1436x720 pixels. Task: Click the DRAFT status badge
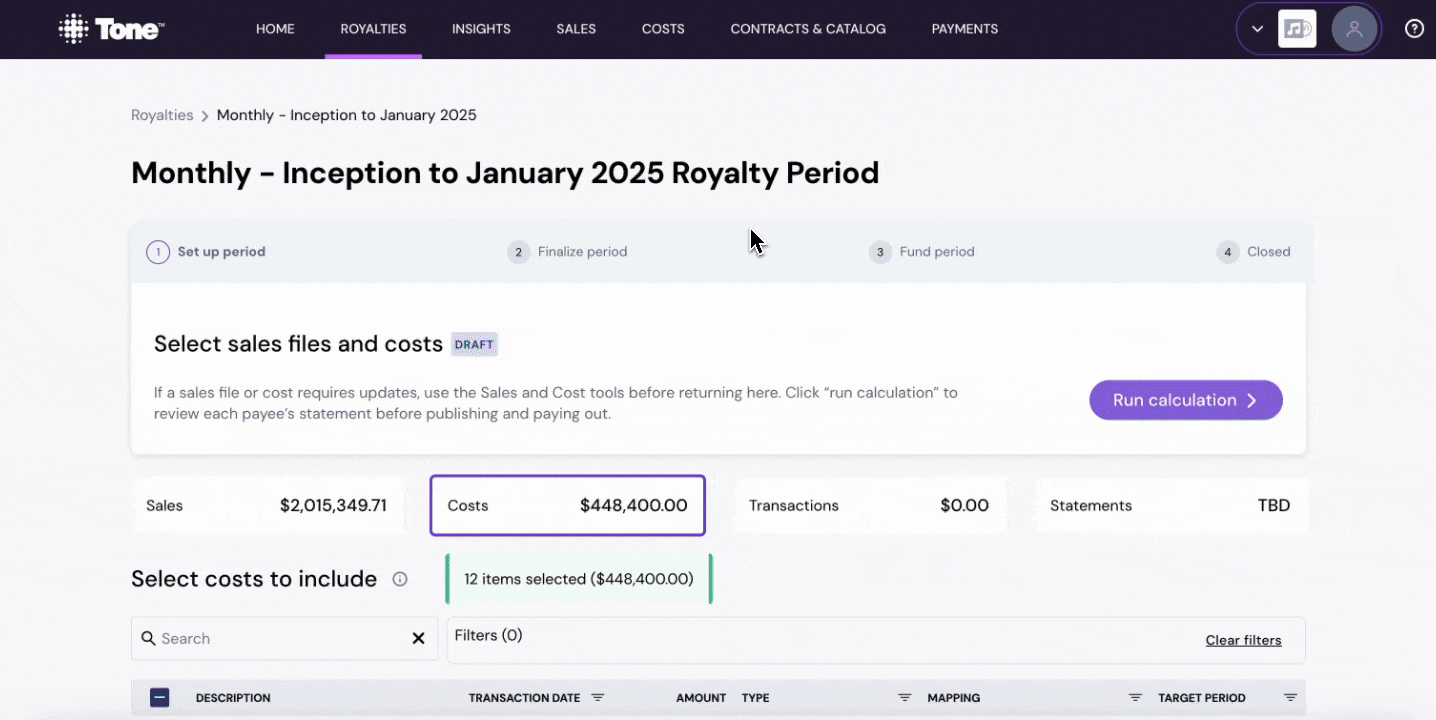[x=474, y=344]
